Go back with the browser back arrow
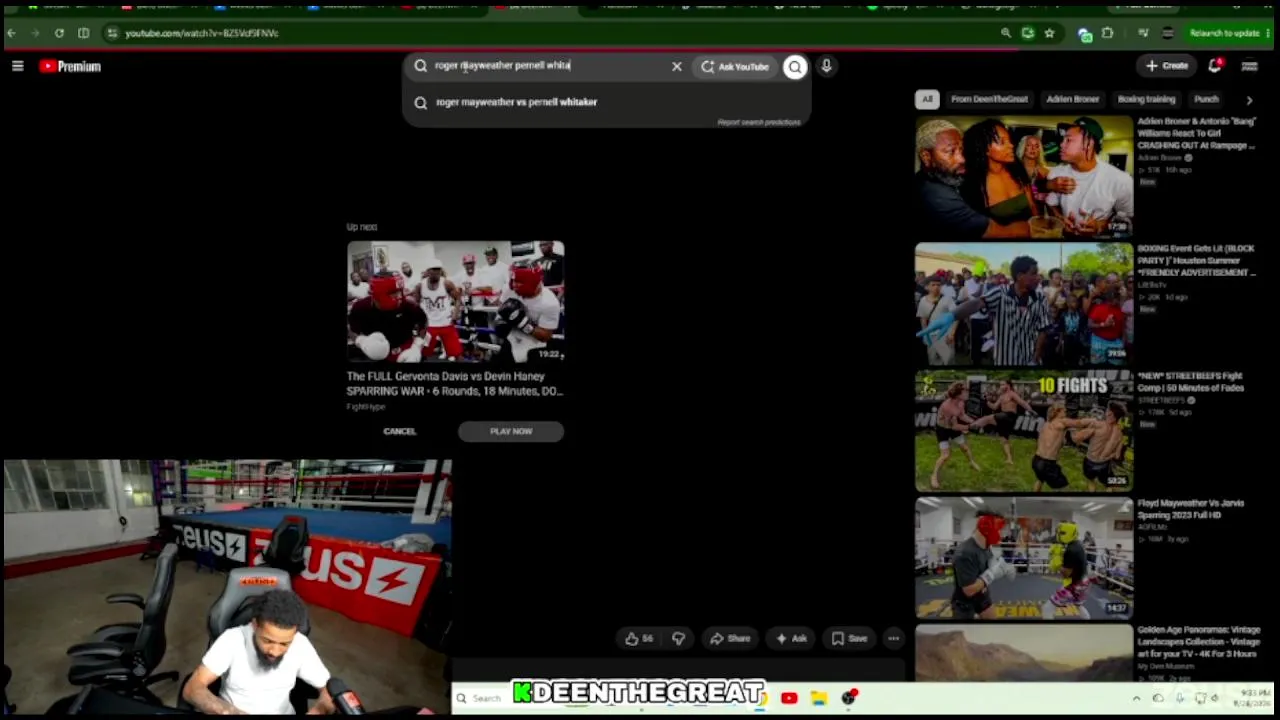 (x=11, y=33)
